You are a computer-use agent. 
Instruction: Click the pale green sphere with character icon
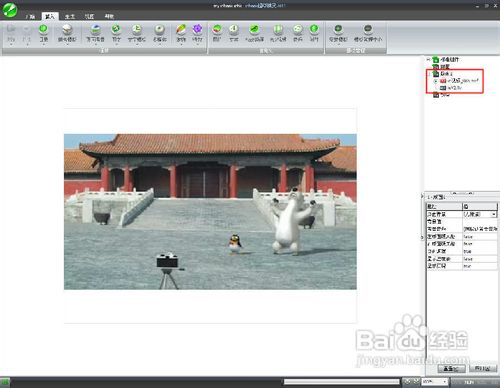click(x=137, y=29)
